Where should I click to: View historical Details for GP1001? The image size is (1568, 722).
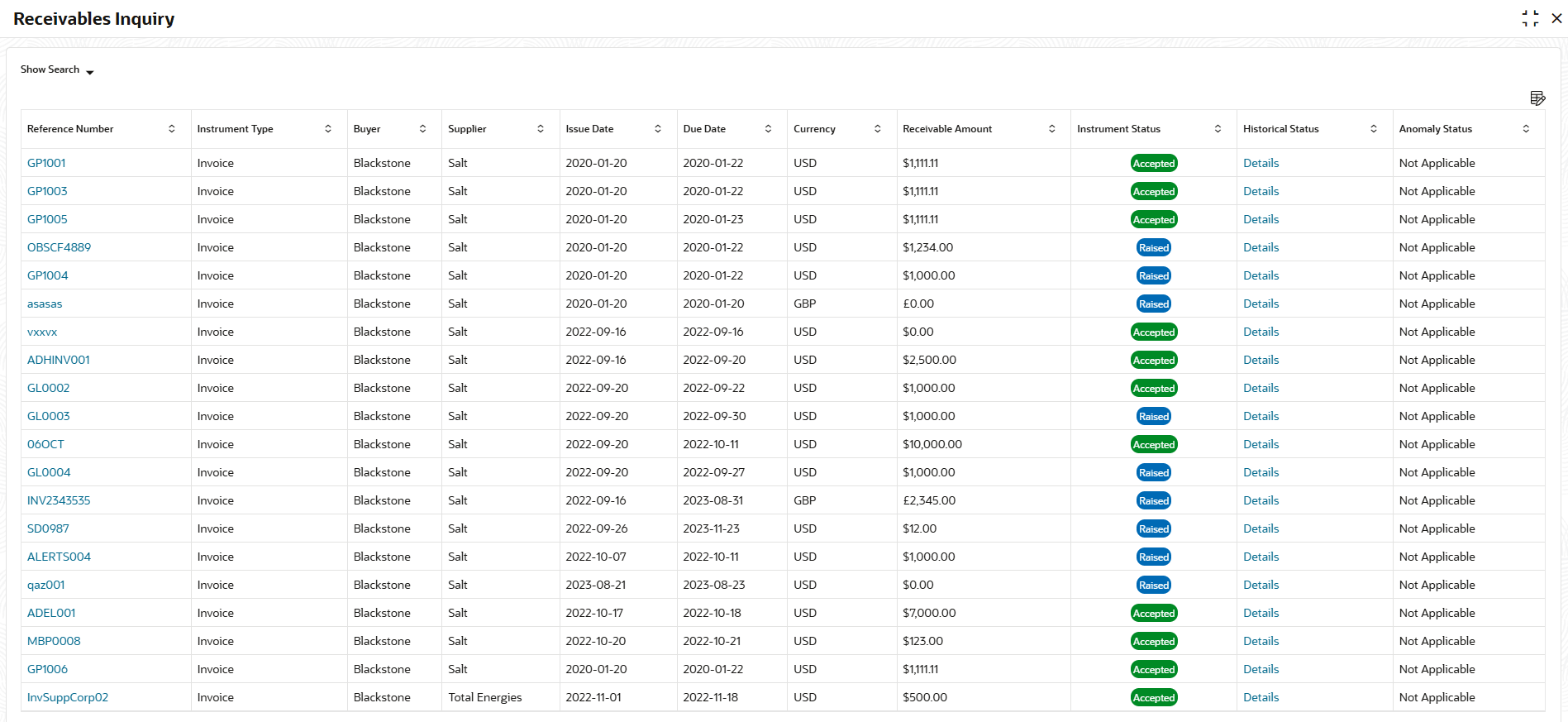(1261, 163)
